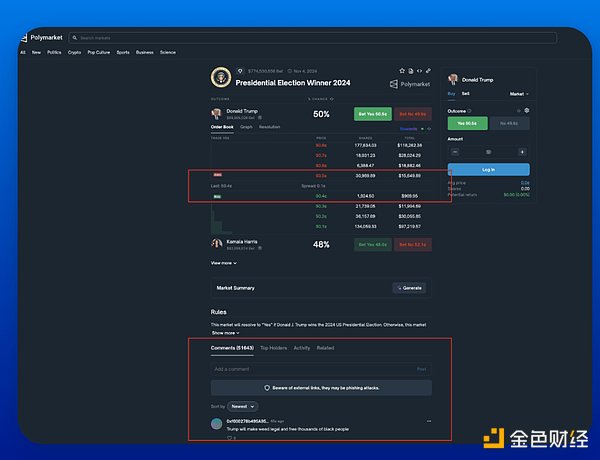The width and height of the screenshot is (600, 460).
Task: Open the outcome settings gear icon
Action: point(526,110)
